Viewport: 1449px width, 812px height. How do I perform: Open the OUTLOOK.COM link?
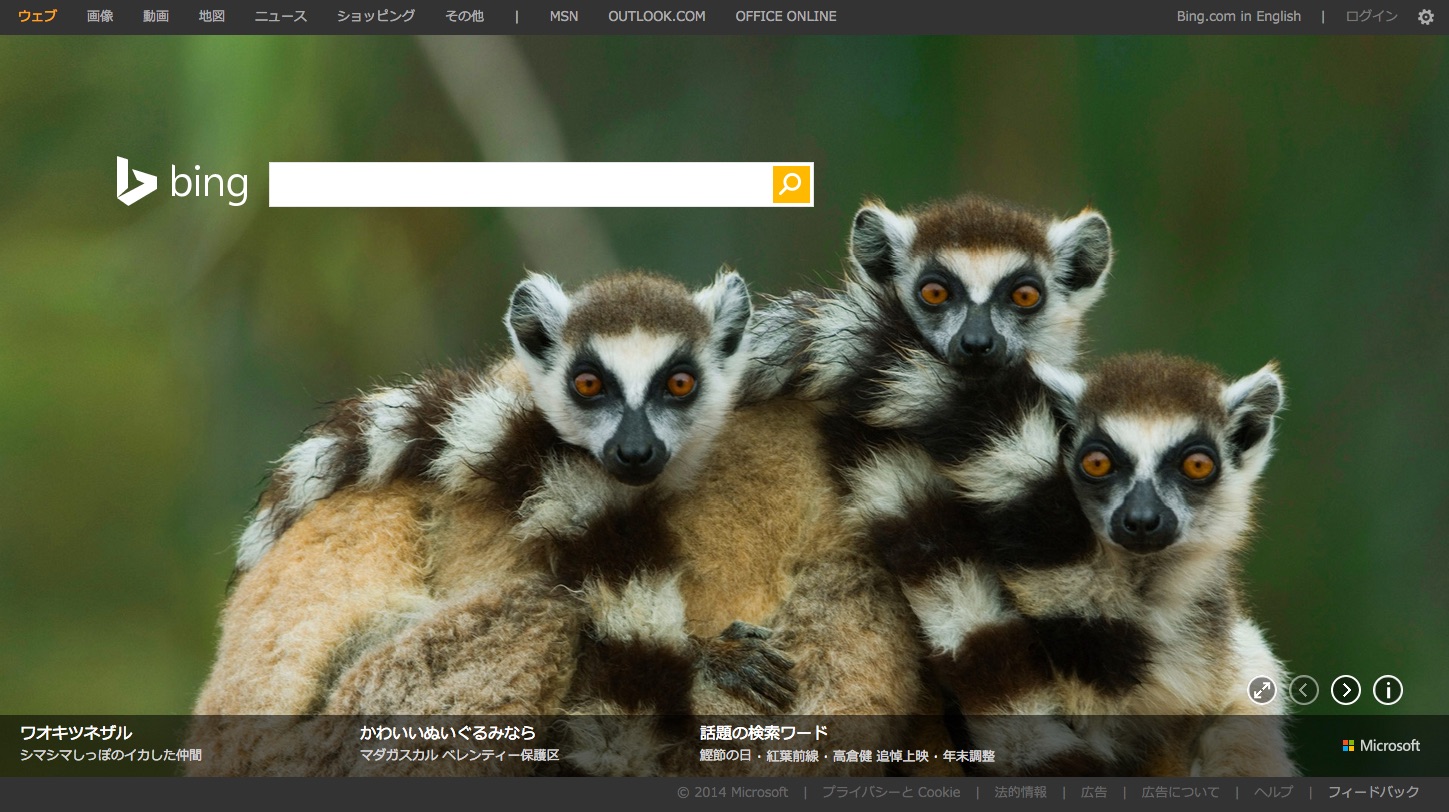[656, 16]
